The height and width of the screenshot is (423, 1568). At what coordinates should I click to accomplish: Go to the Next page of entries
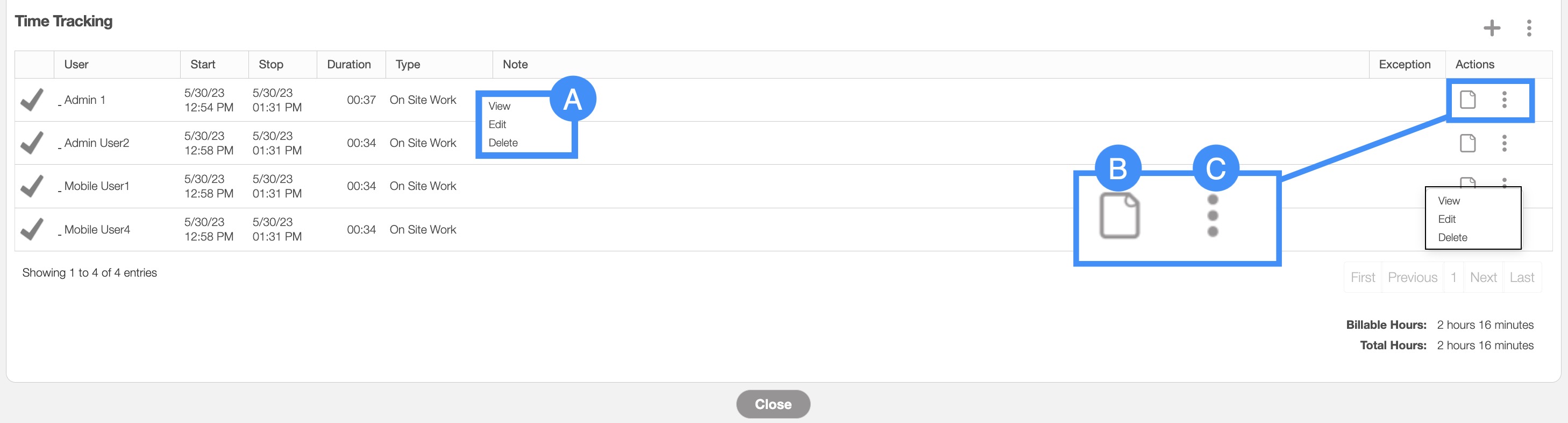tap(1483, 278)
